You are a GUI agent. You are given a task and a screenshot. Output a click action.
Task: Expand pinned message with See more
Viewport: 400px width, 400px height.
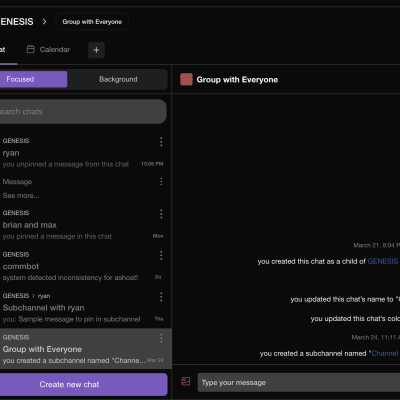(21, 196)
